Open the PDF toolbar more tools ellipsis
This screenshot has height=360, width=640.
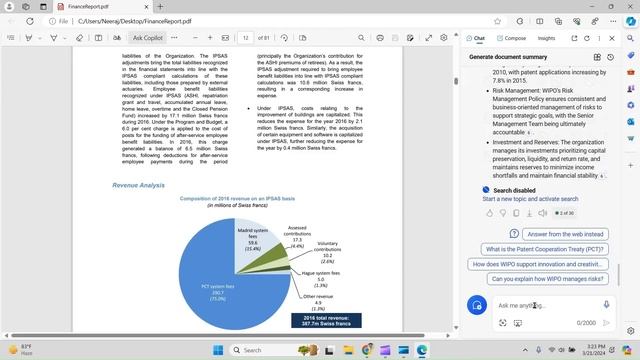[x=174, y=38]
